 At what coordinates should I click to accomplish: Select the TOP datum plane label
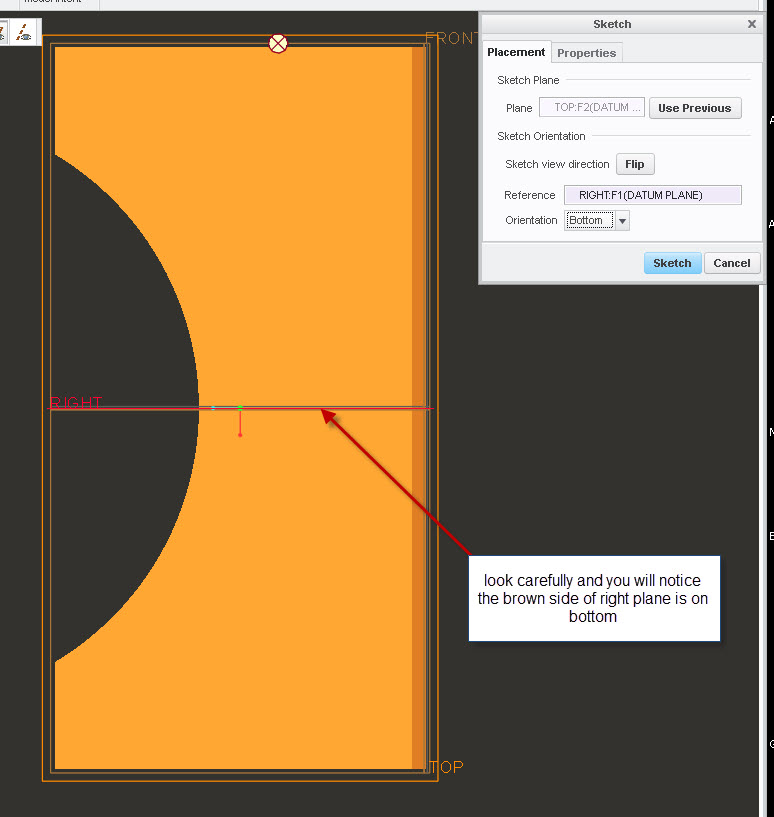tap(447, 767)
